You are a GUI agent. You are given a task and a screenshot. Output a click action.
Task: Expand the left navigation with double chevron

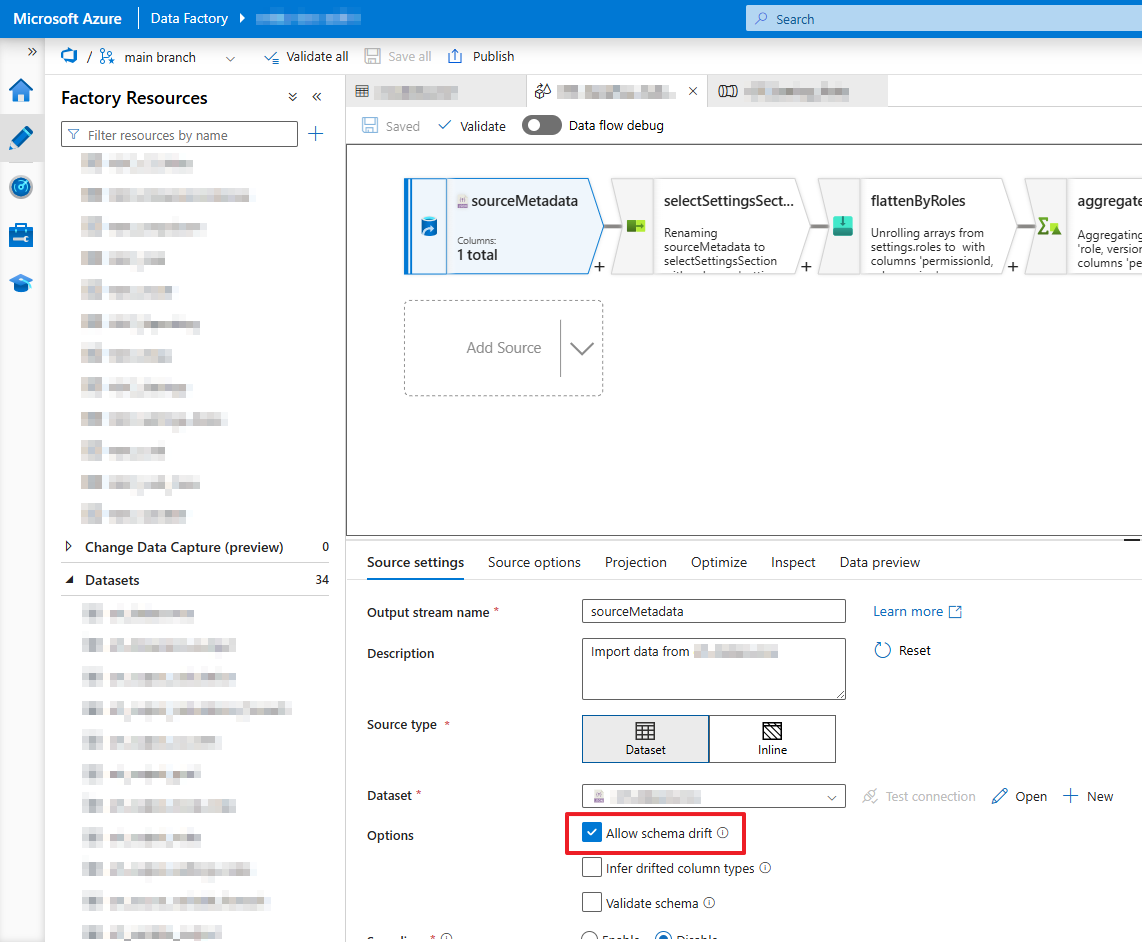[32, 52]
